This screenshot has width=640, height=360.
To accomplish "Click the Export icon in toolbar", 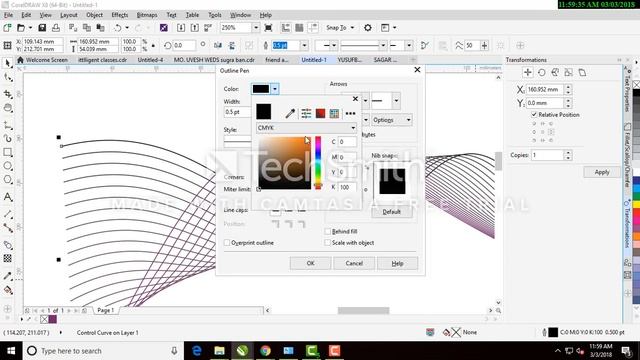I will pos(195,28).
